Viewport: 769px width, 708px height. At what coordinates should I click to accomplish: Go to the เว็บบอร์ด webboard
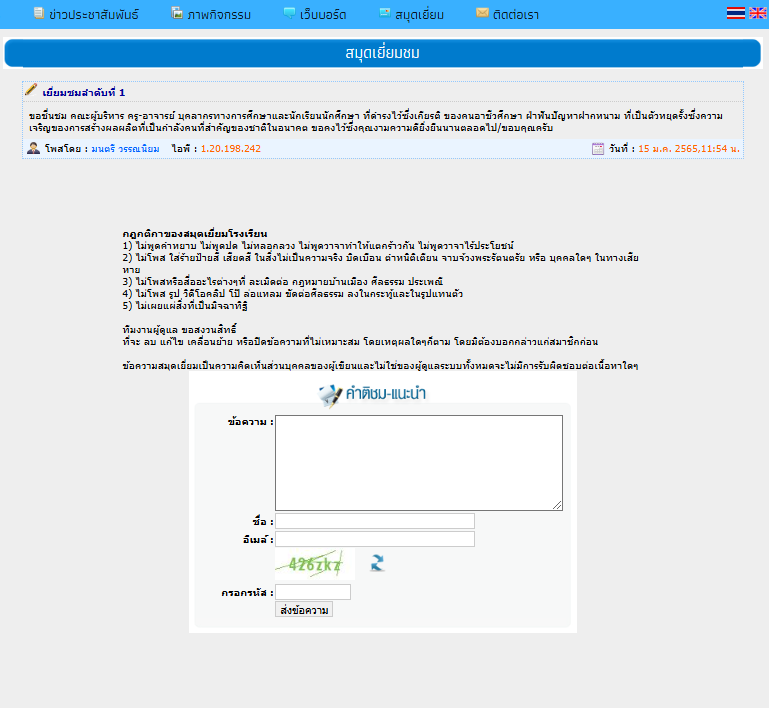point(323,15)
